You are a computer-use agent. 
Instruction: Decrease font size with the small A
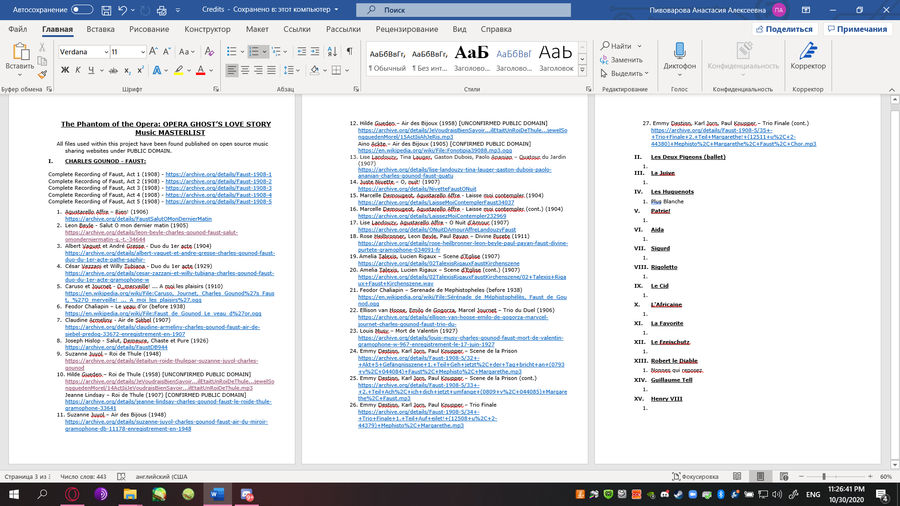166,52
